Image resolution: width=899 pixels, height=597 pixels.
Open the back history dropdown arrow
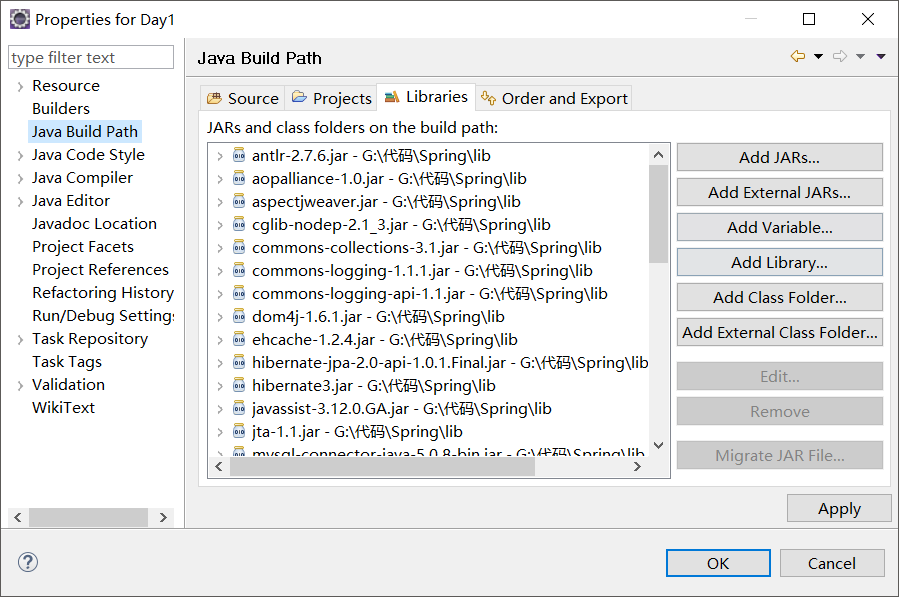(x=818, y=57)
